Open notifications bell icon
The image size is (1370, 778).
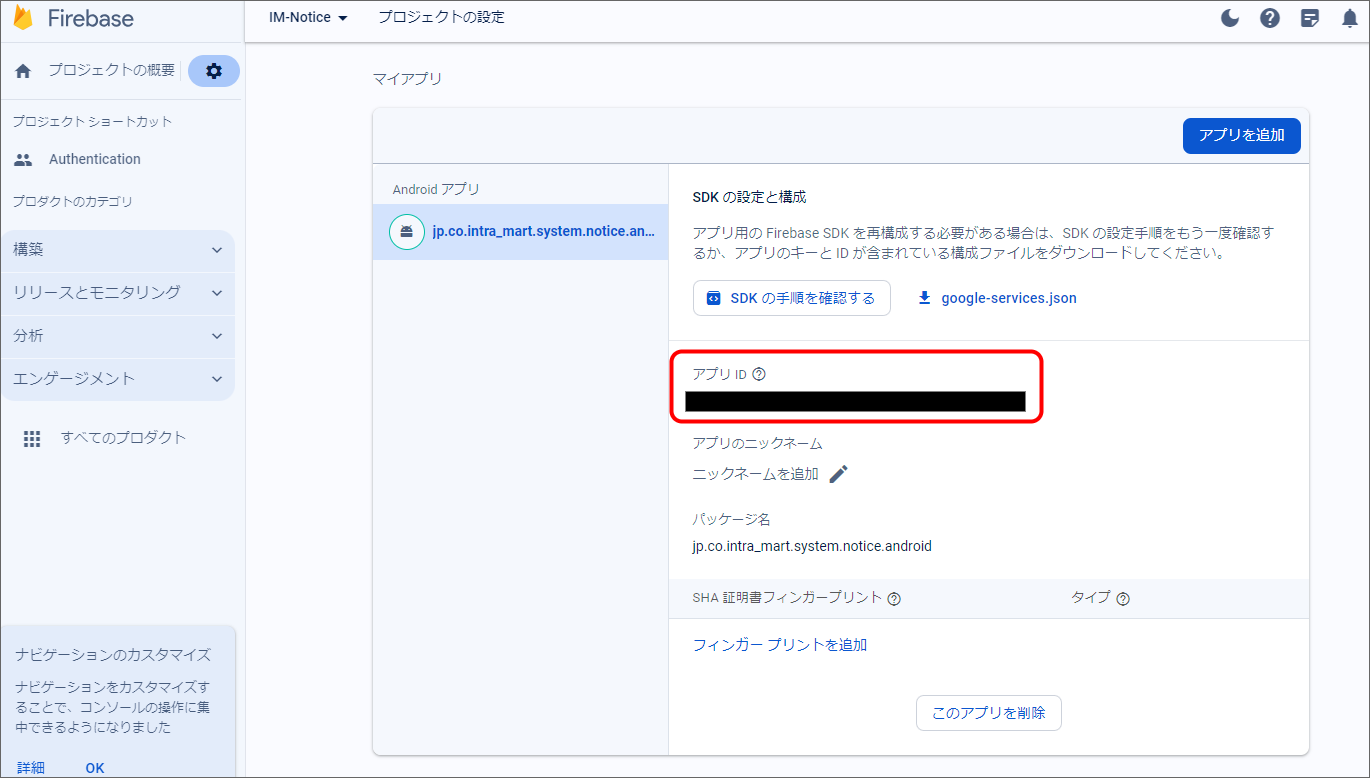click(1349, 18)
